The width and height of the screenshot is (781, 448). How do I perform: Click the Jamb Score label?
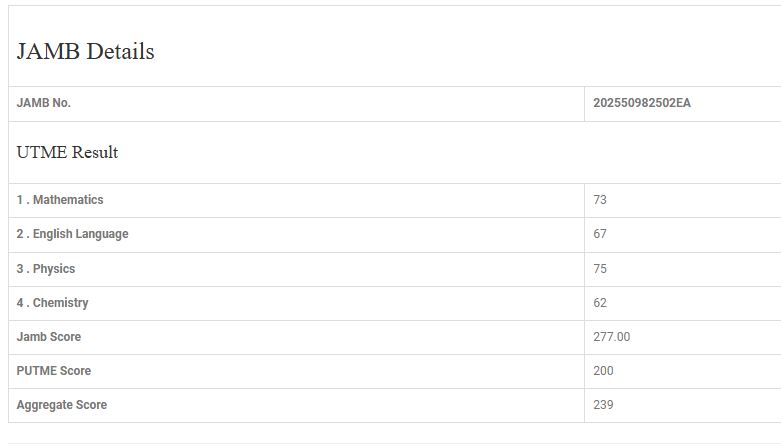click(49, 337)
